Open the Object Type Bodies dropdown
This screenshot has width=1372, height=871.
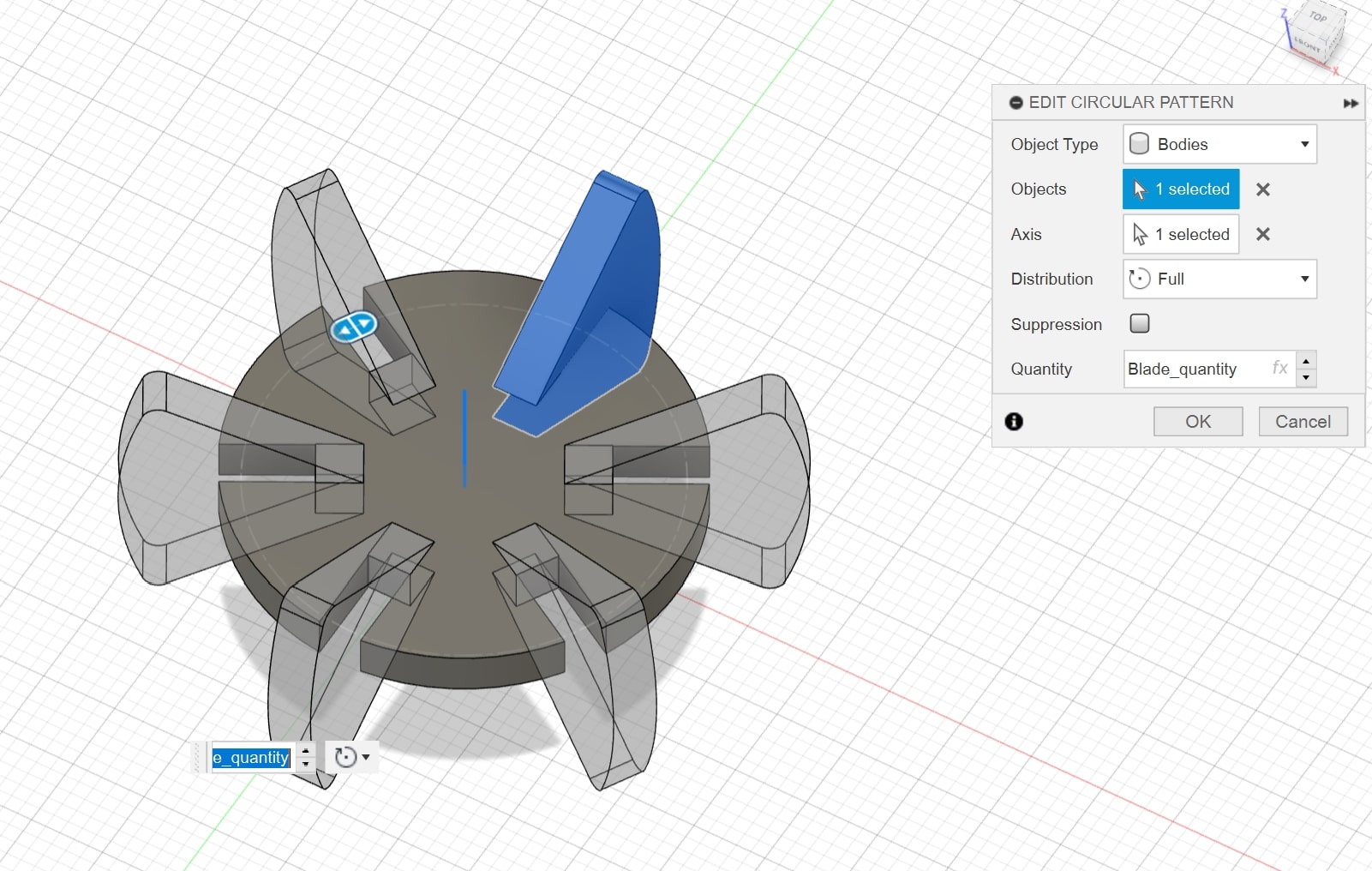(x=1219, y=144)
